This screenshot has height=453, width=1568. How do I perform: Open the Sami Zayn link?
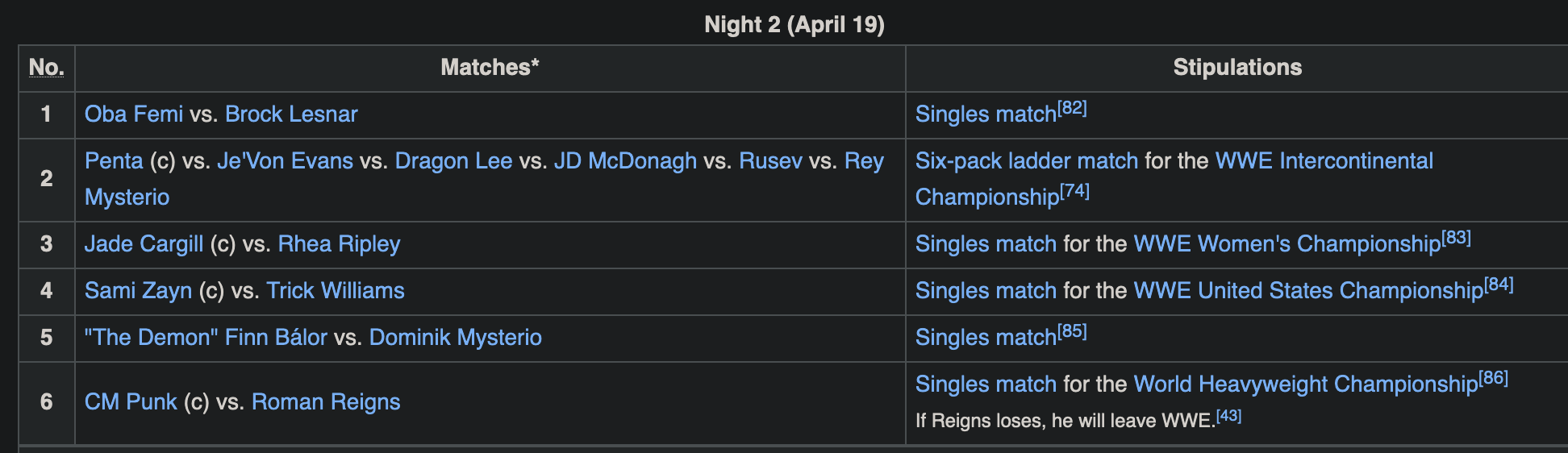point(138,291)
